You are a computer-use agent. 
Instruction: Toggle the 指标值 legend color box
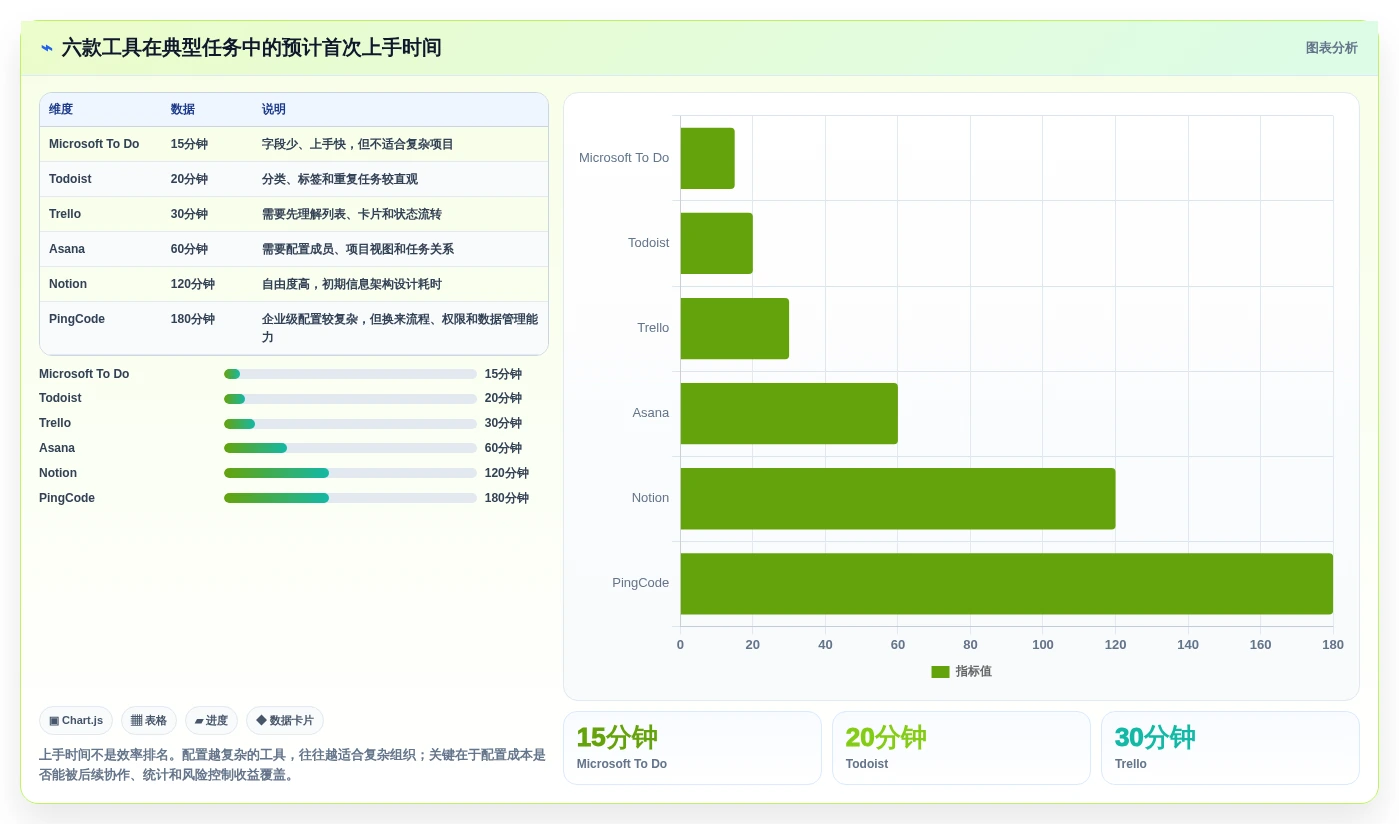(940, 672)
